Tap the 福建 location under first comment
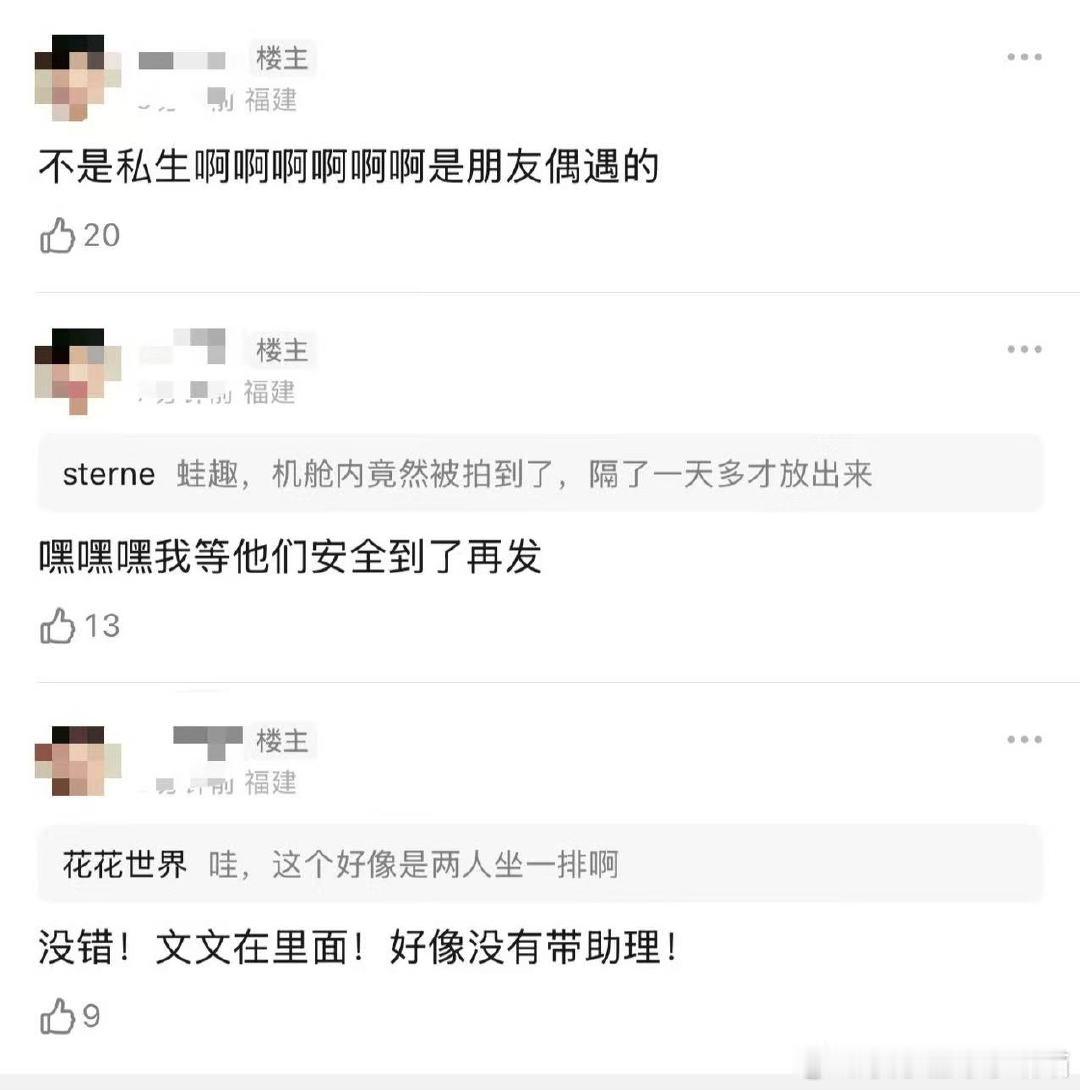1080x1090 pixels. [x=271, y=100]
